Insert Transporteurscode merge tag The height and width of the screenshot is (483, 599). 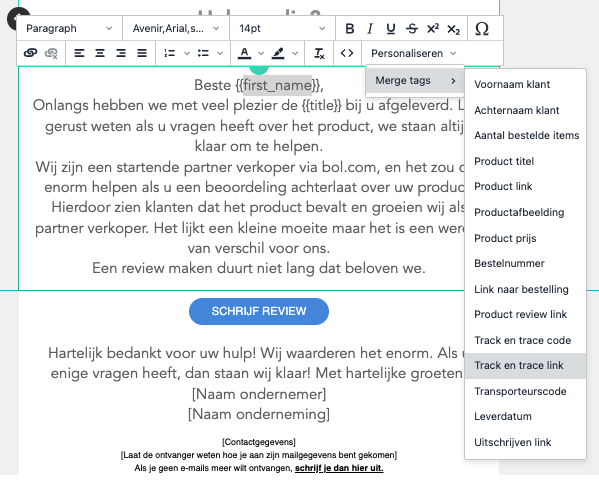(525, 391)
